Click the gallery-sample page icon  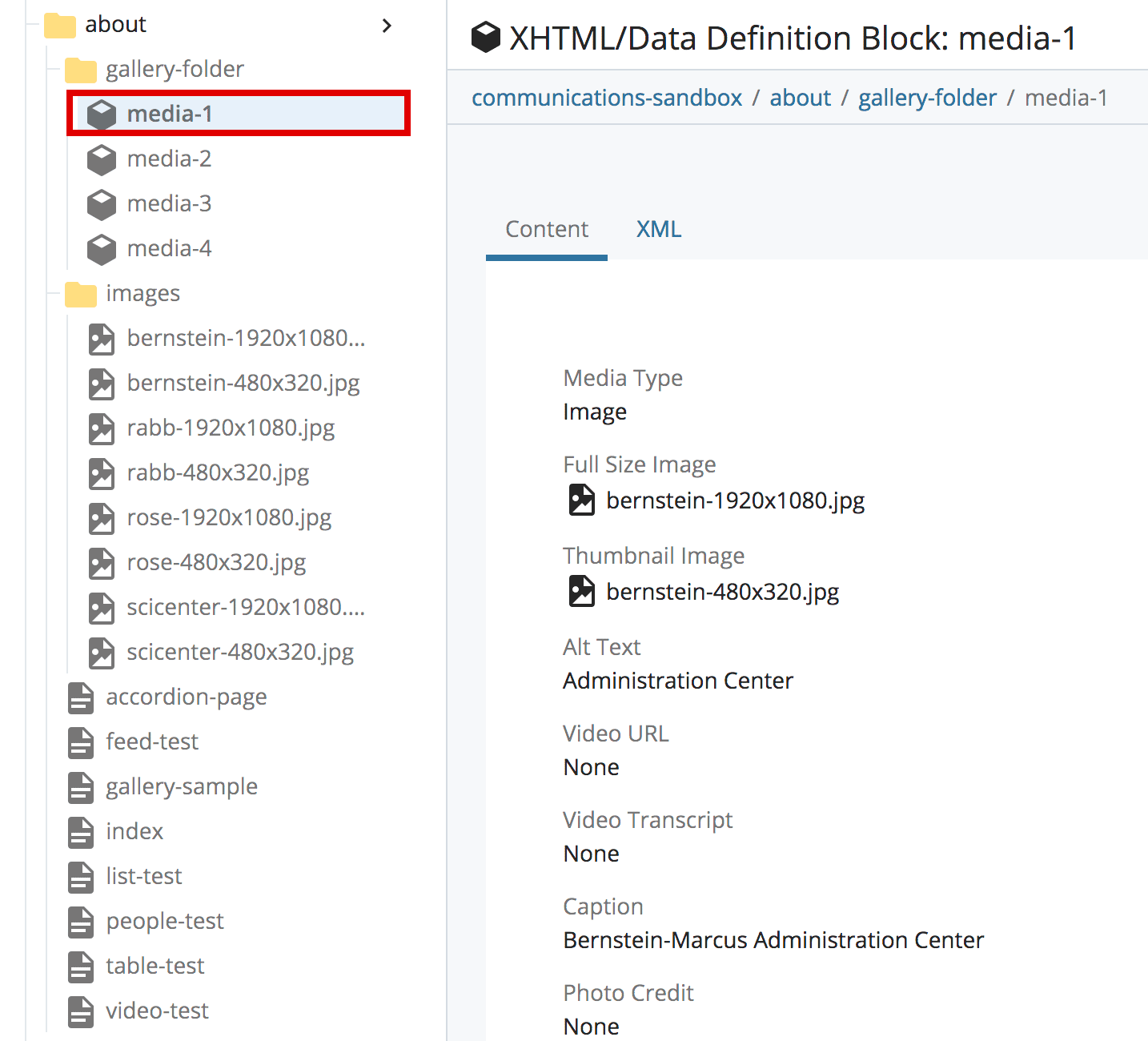81,787
